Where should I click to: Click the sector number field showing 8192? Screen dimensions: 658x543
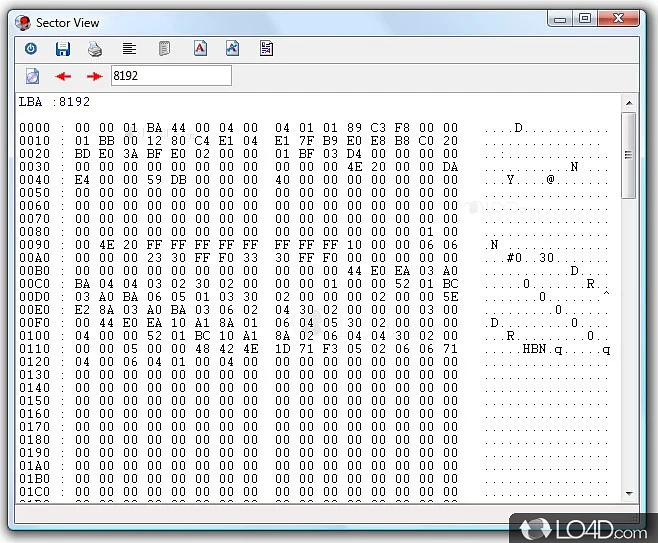click(x=170, y=76)
